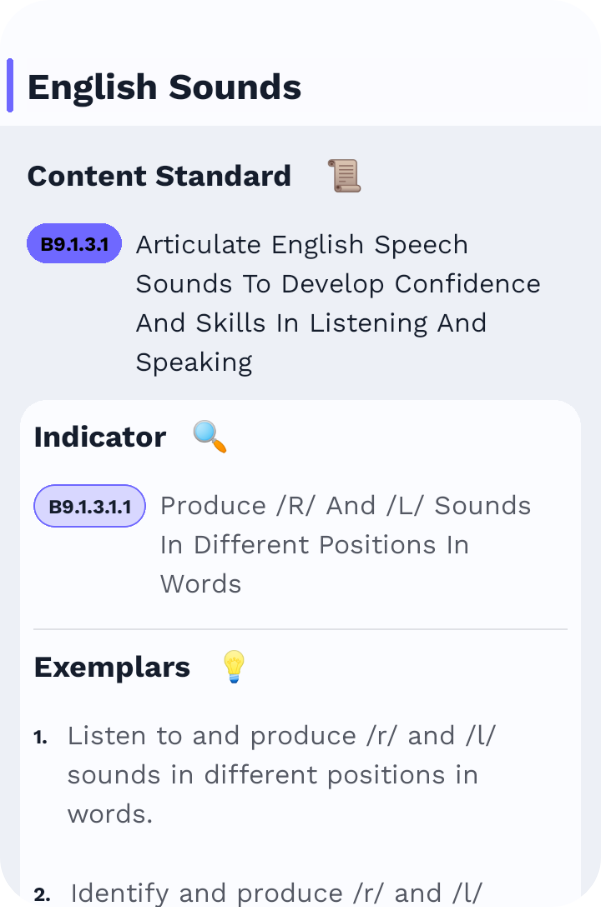The height and width of the screenshot is (907, 601).
Task: Click the magnifying glass icon beside Indicator
Action: coord(210,437)
